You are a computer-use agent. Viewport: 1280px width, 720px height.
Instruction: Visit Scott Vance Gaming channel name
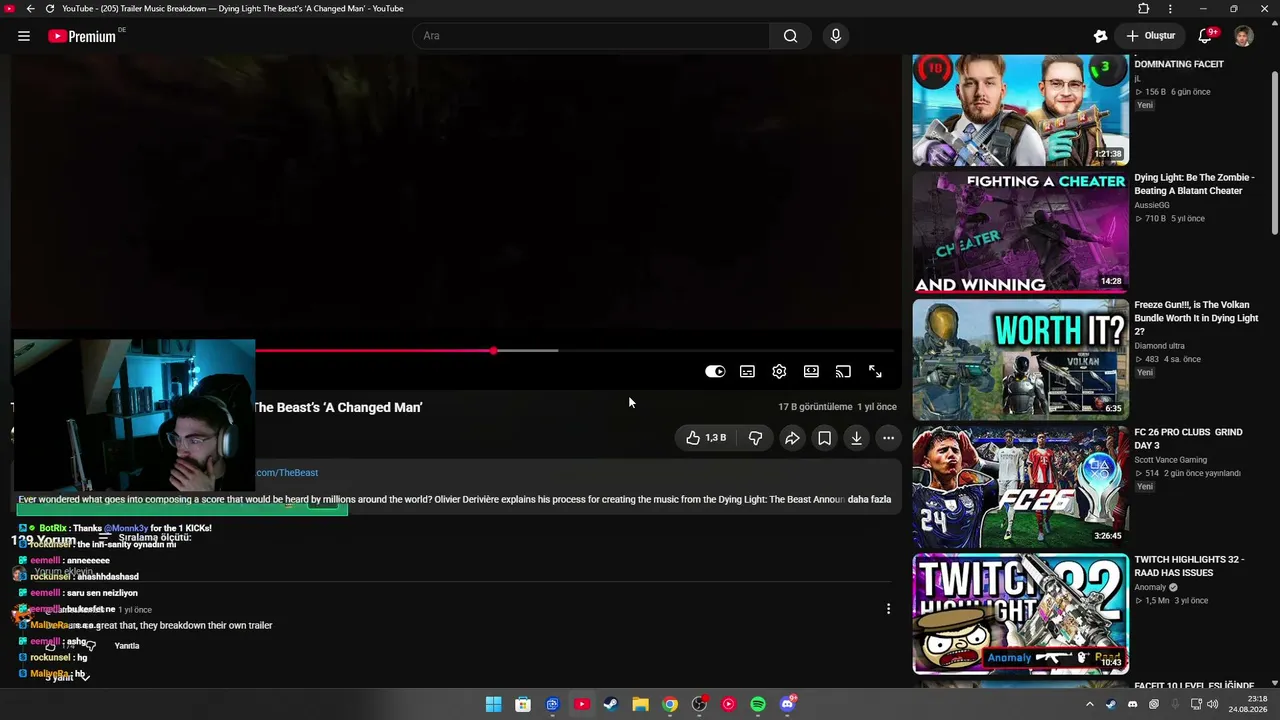pyautogui.click(x=1171, y=460)
